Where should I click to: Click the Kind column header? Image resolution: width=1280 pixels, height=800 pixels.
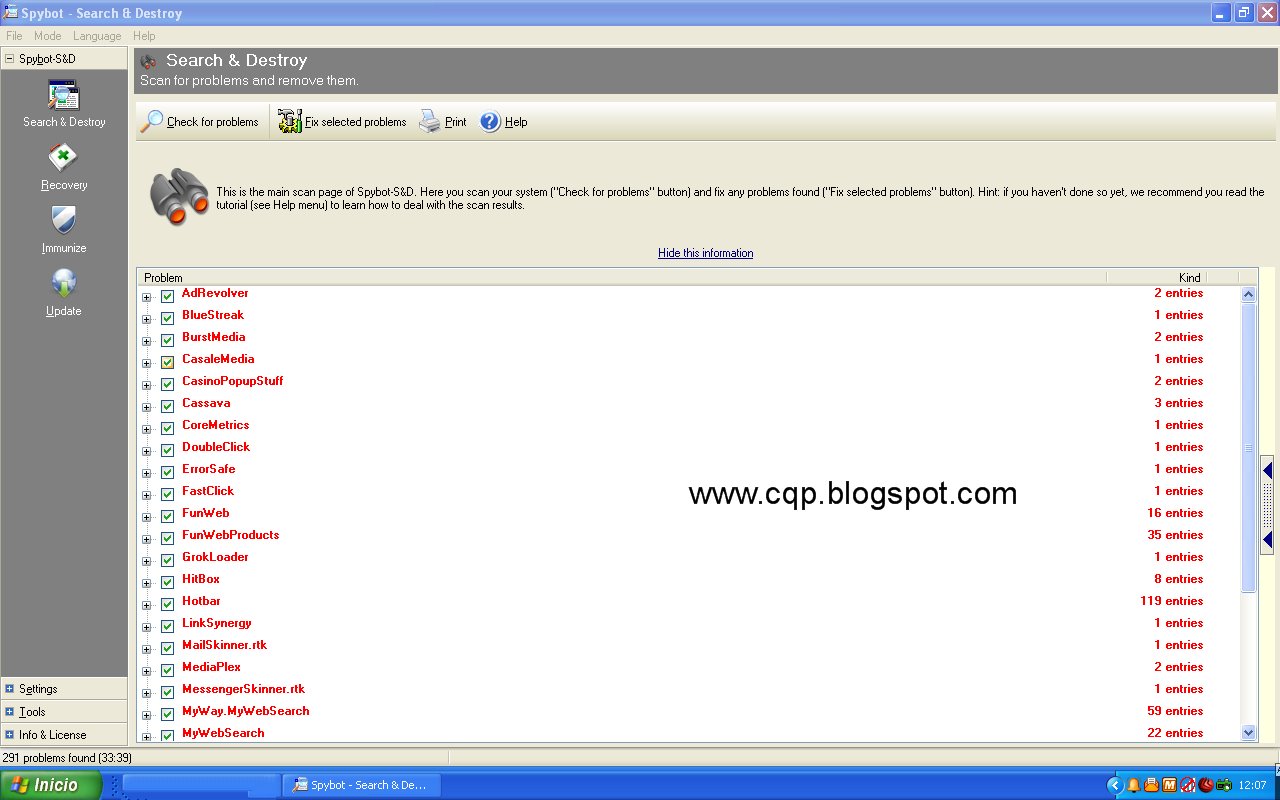point(1156,277)
